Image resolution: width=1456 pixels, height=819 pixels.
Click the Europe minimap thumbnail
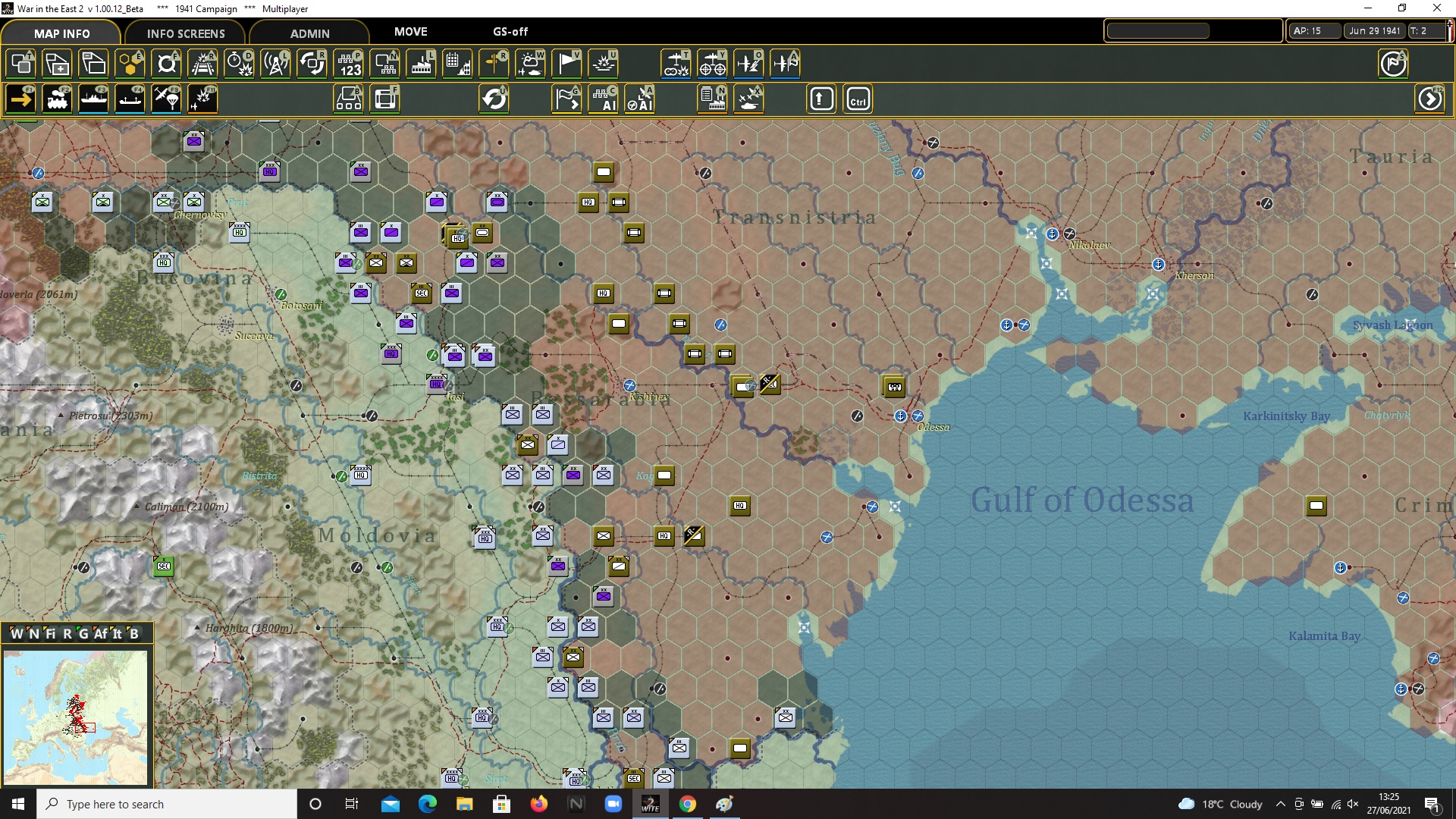coord(76,717)
